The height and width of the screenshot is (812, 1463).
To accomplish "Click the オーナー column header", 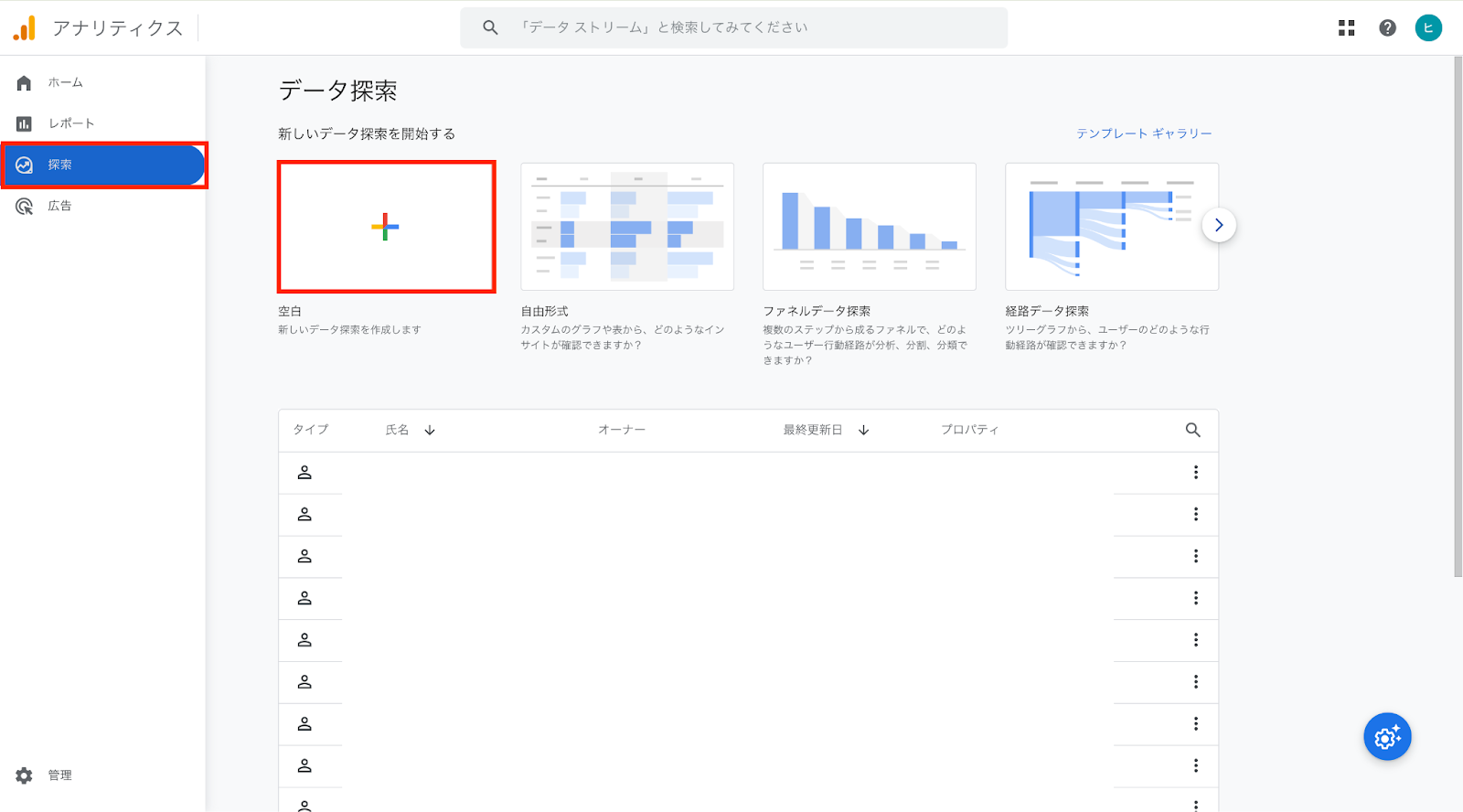I will point(622,430).
